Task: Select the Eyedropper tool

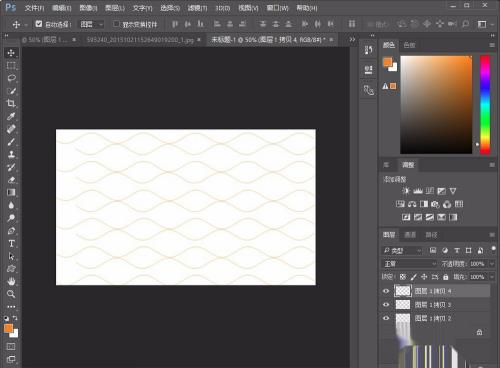Action: click(x=11, y=116)
